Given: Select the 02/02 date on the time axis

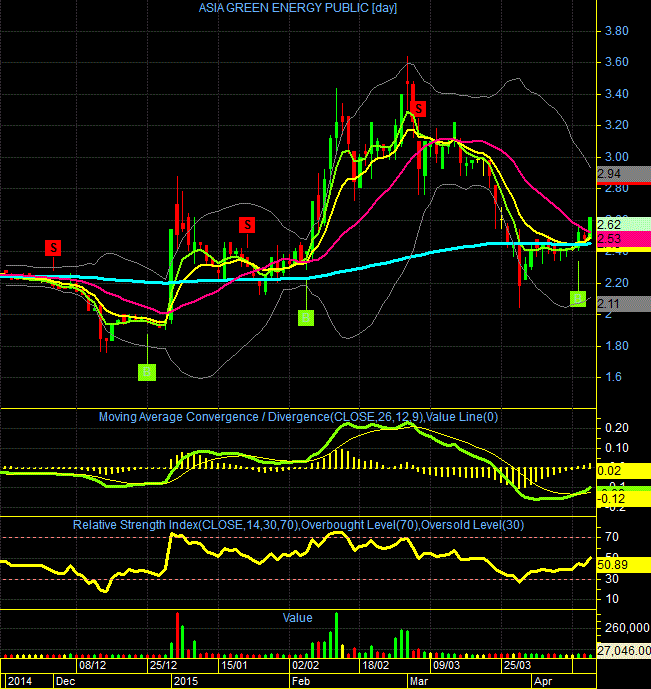Looking at the screenshot, I should pyautogui.click(x=305, y=665).
